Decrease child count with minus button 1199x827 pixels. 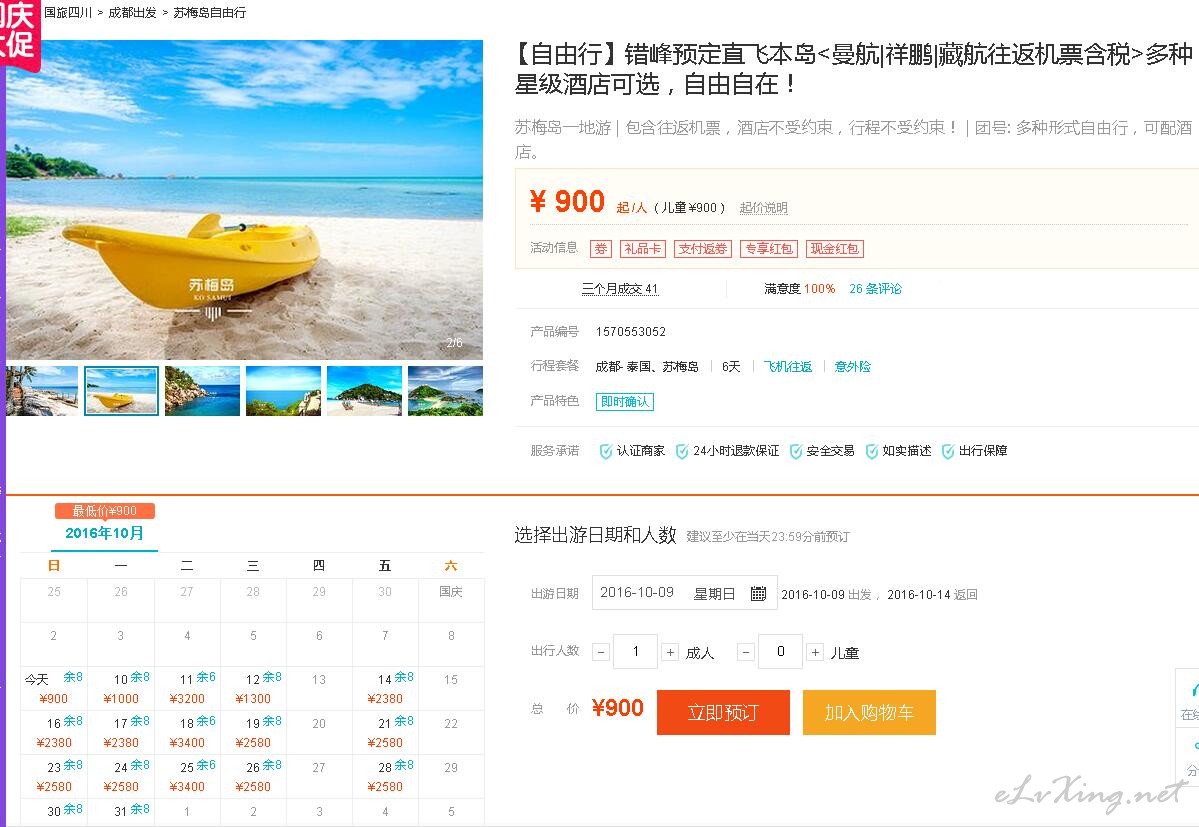pos(746,652)
